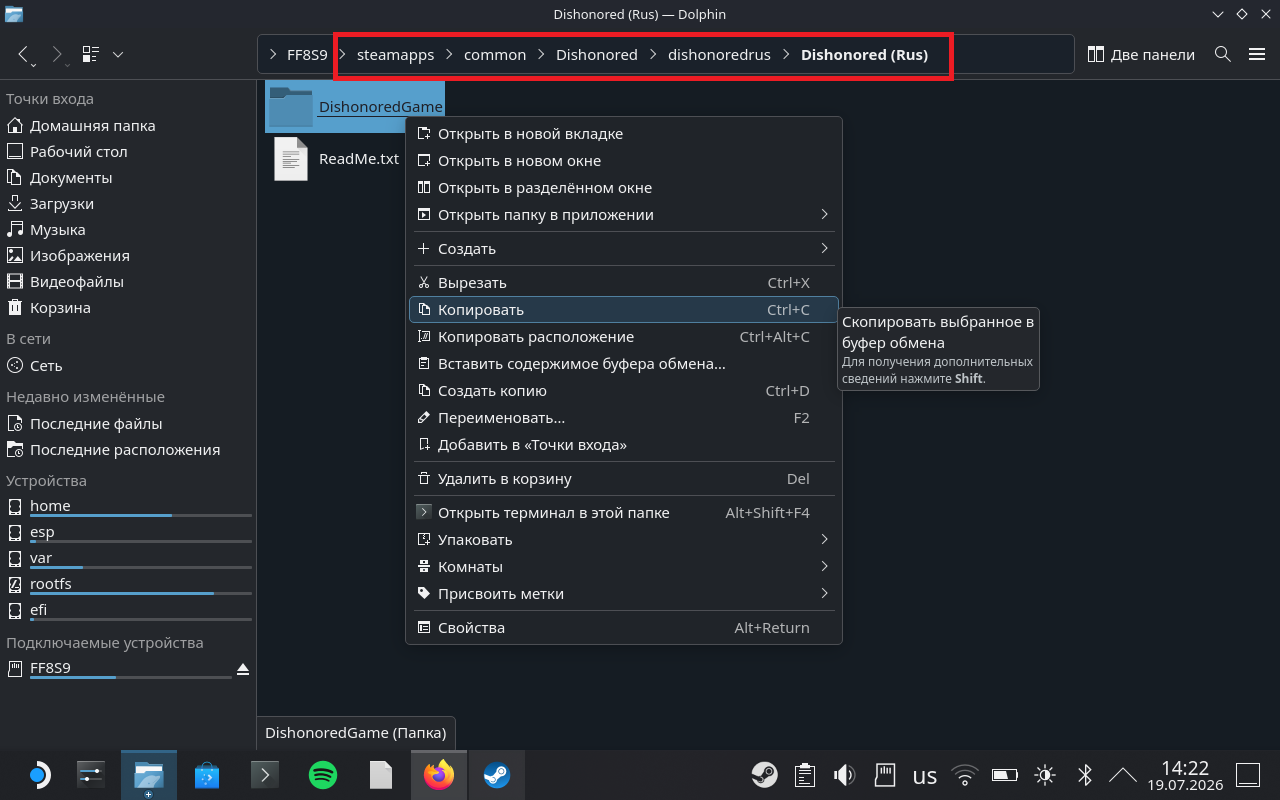Open the view mode dropdown arrow

click(x=118, y=54)
